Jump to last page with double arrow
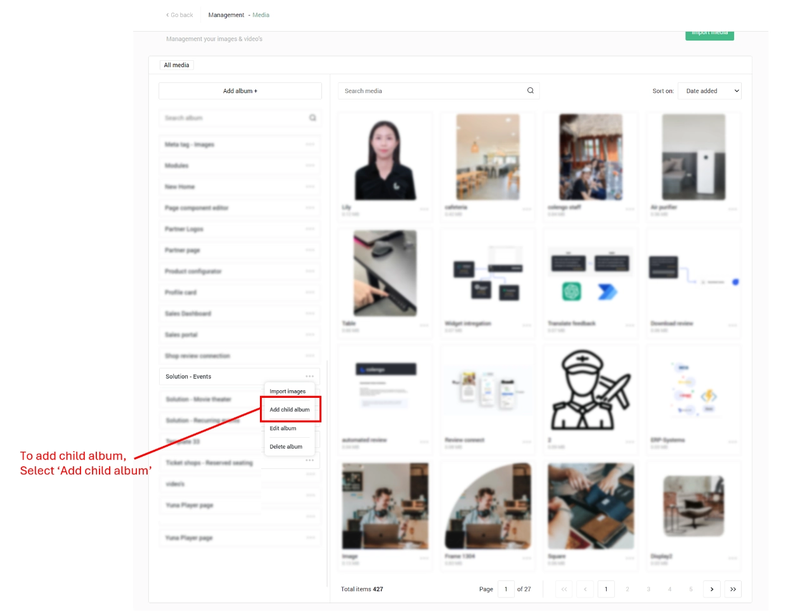The width and height of the screenshot is (800, 612). click(733, 589)
